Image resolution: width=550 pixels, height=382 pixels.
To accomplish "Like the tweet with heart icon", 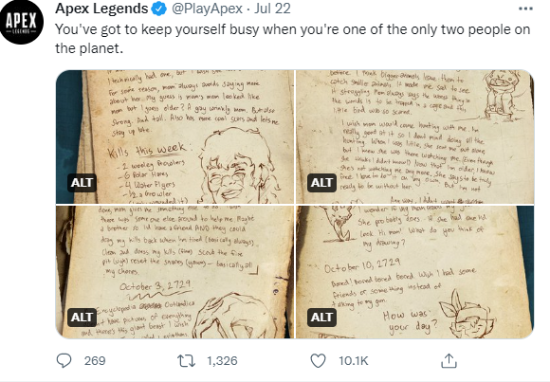I will [318, 361].
